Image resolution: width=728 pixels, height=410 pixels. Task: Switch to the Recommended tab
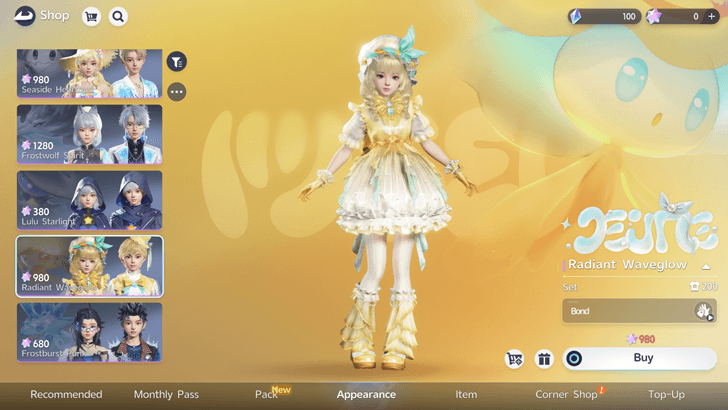[x=66, y=394]
